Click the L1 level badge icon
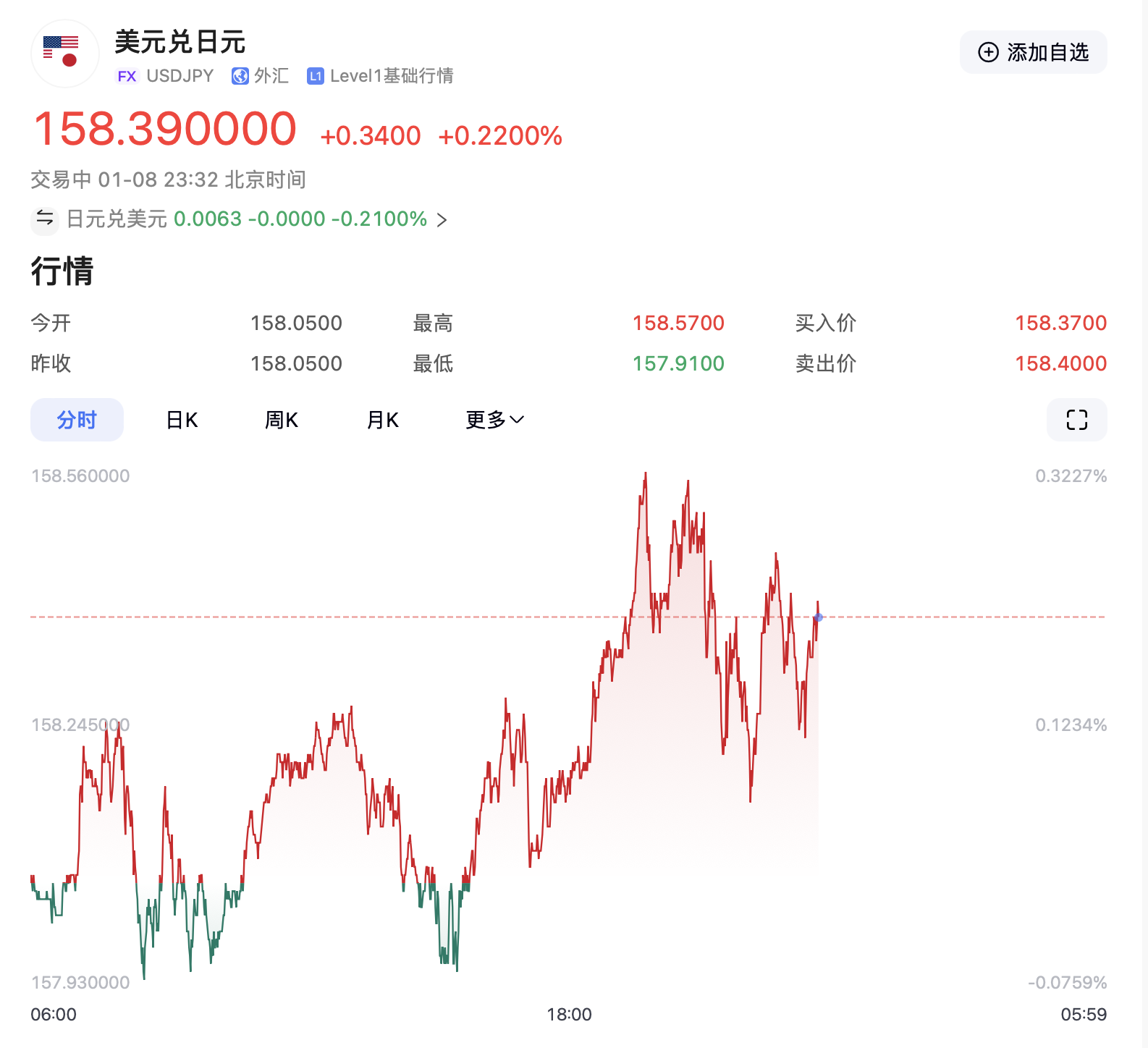The width and height of the screenshot is (1148, 1048). [x=315, y=76]
